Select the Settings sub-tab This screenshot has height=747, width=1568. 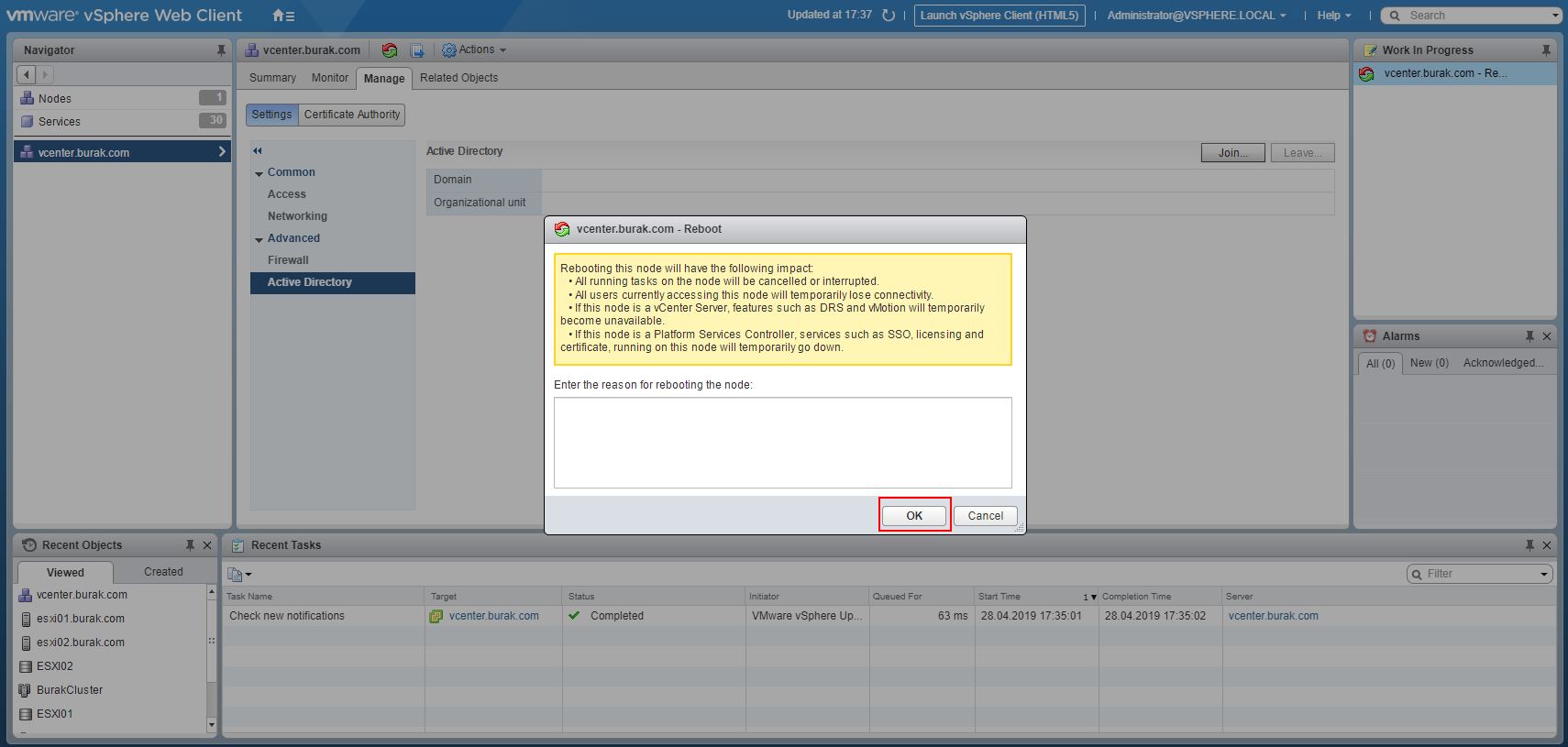pyautogui.click(x=271, y=115)
